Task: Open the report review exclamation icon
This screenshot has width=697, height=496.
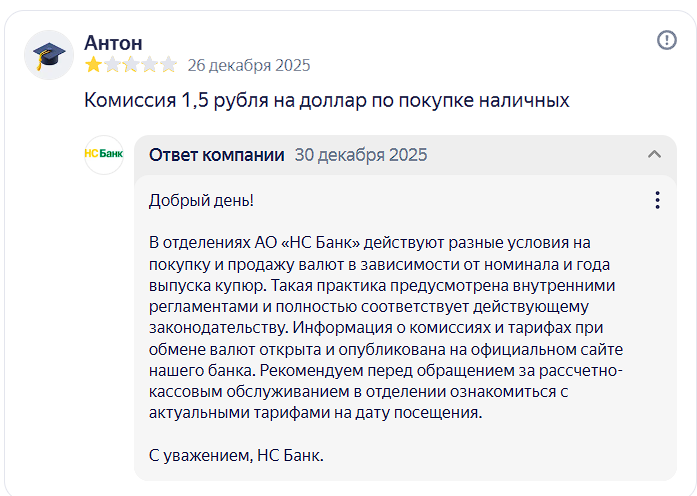Action: click(x=667, y=40)
